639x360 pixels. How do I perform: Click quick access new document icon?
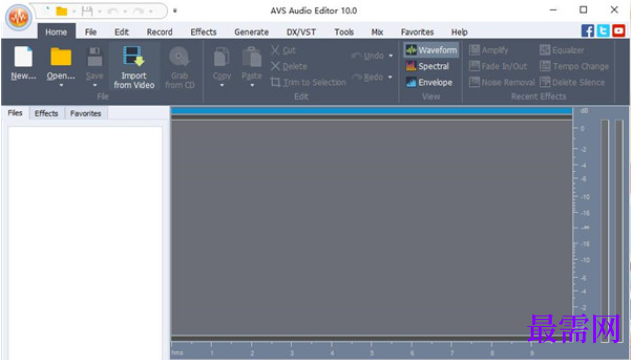[x=48, y=11]
